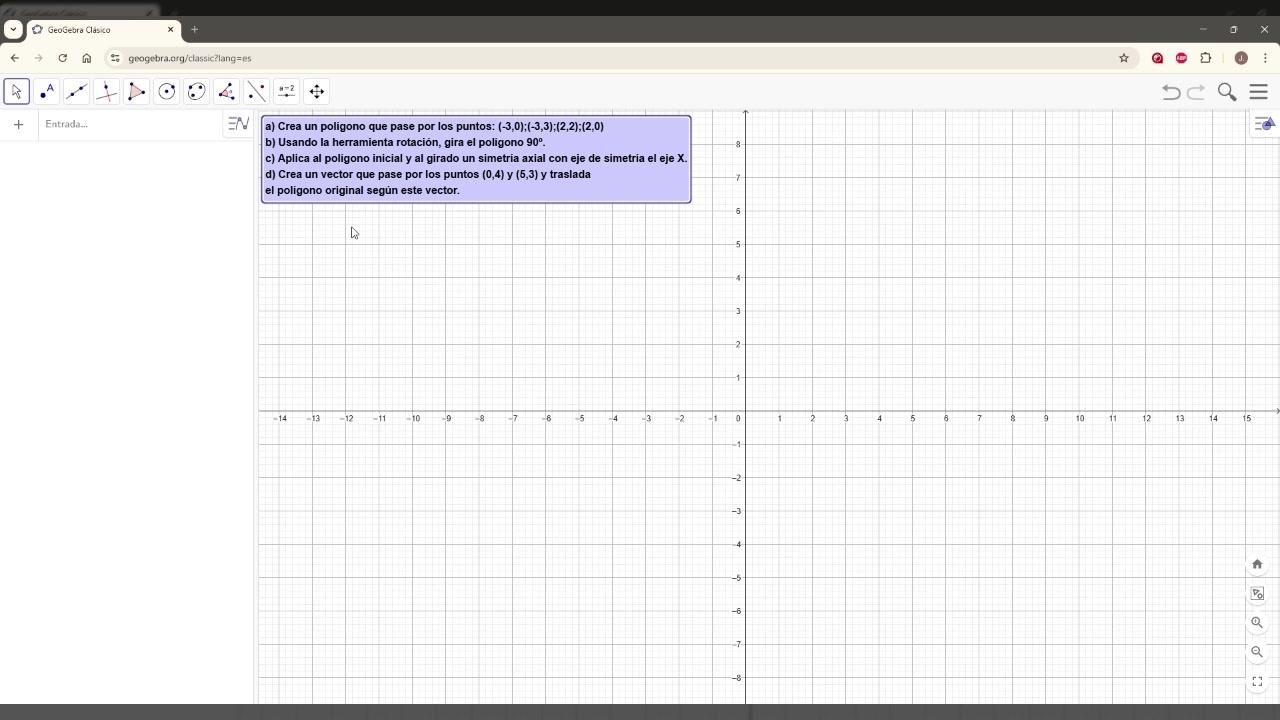Select the Point tool
Viewport: 1280px width, 720px height.
click(47, 92)
